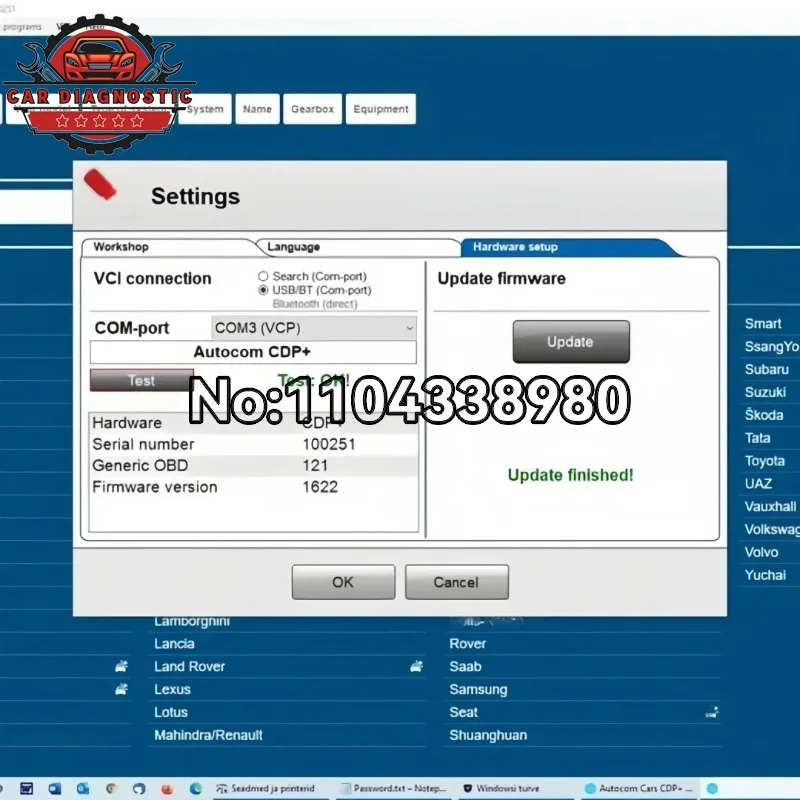Dismiss the dialog with Cancel

click(x=457, y=582)
